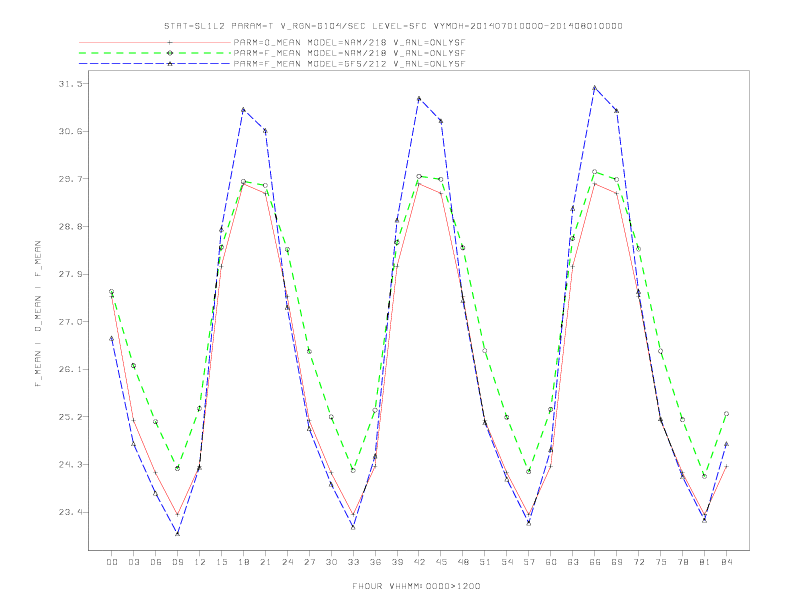Viewport: 792px width, 612px height.
Task: Click the 30.6 y-axis tick label
Action: (70, 131)
